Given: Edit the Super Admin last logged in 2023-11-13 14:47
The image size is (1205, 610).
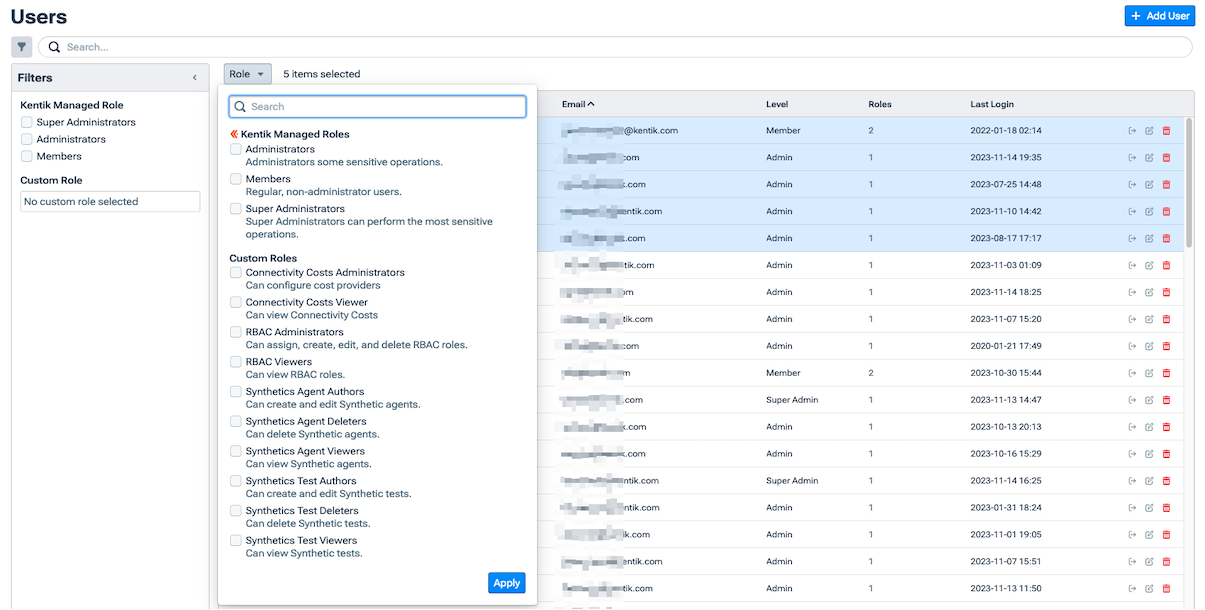Looking at the screenshot, I should click(x=1149, y=400).
